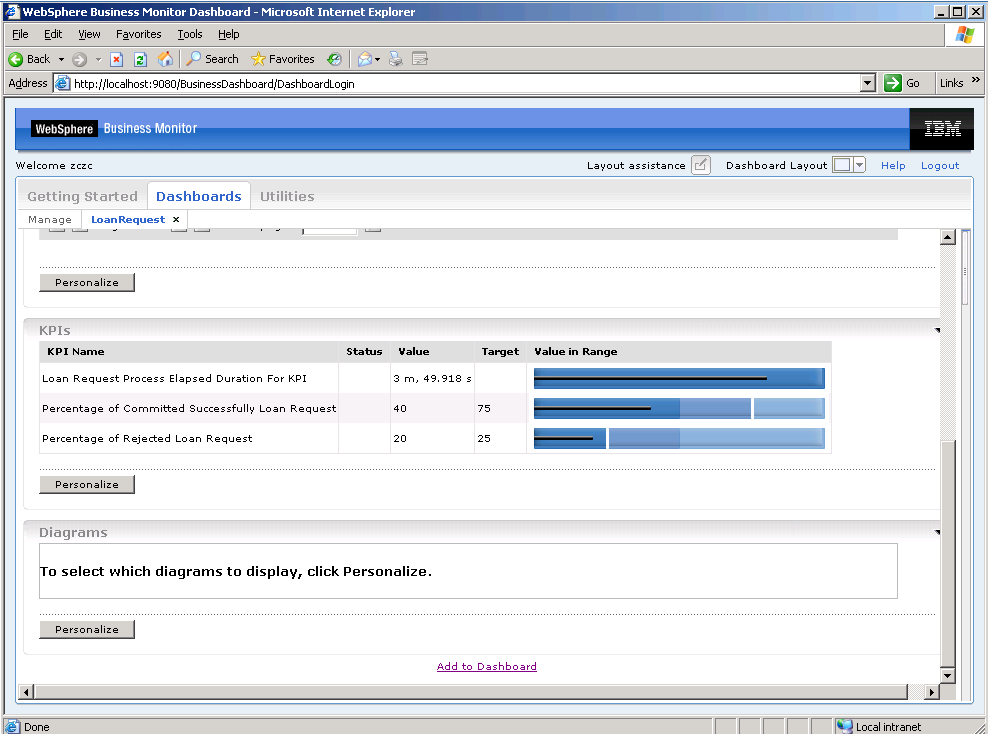Stop loading the page with the red X icon

coord(117,59)
